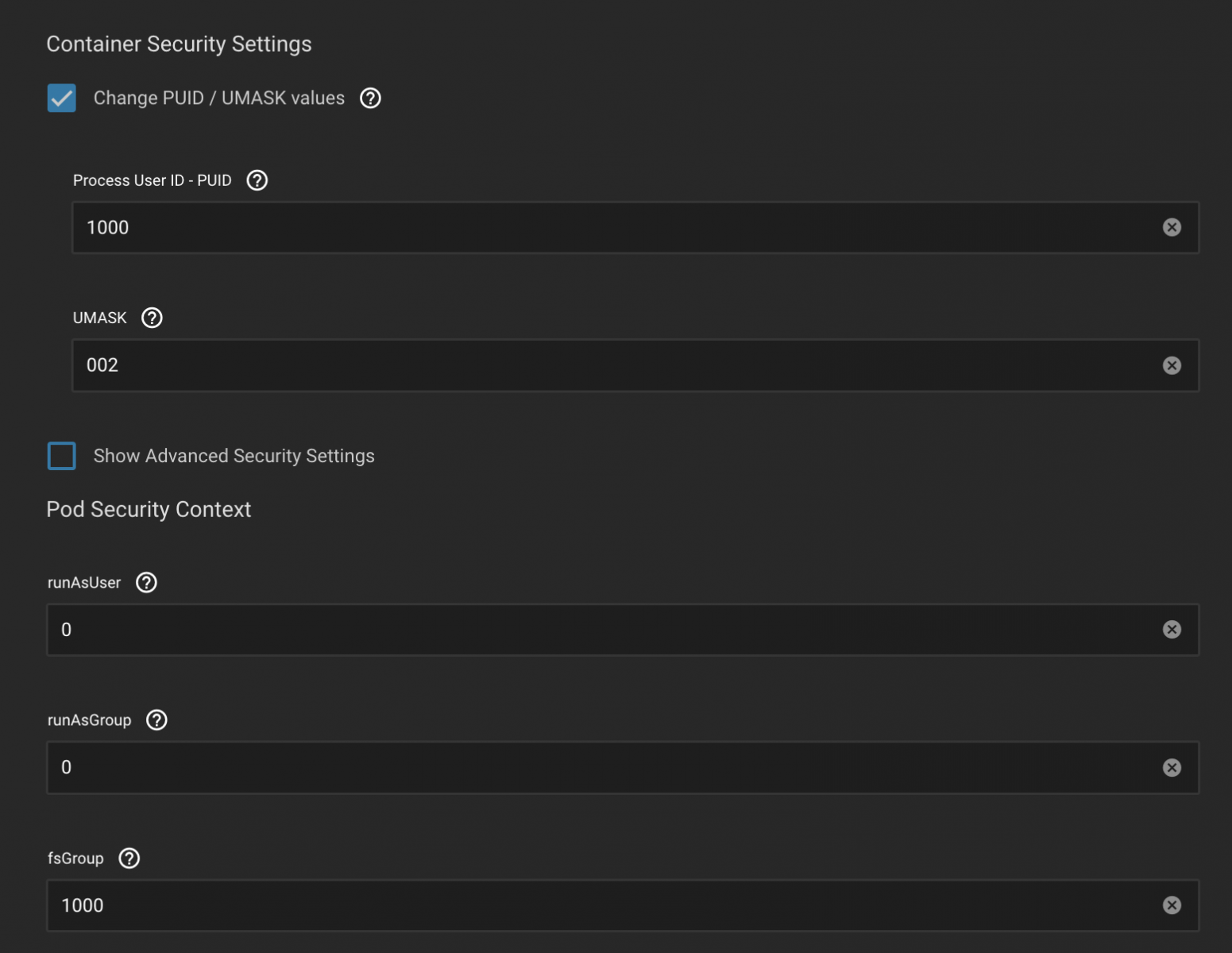Clear the PUID field value 1000

[x=1172, y=227]
